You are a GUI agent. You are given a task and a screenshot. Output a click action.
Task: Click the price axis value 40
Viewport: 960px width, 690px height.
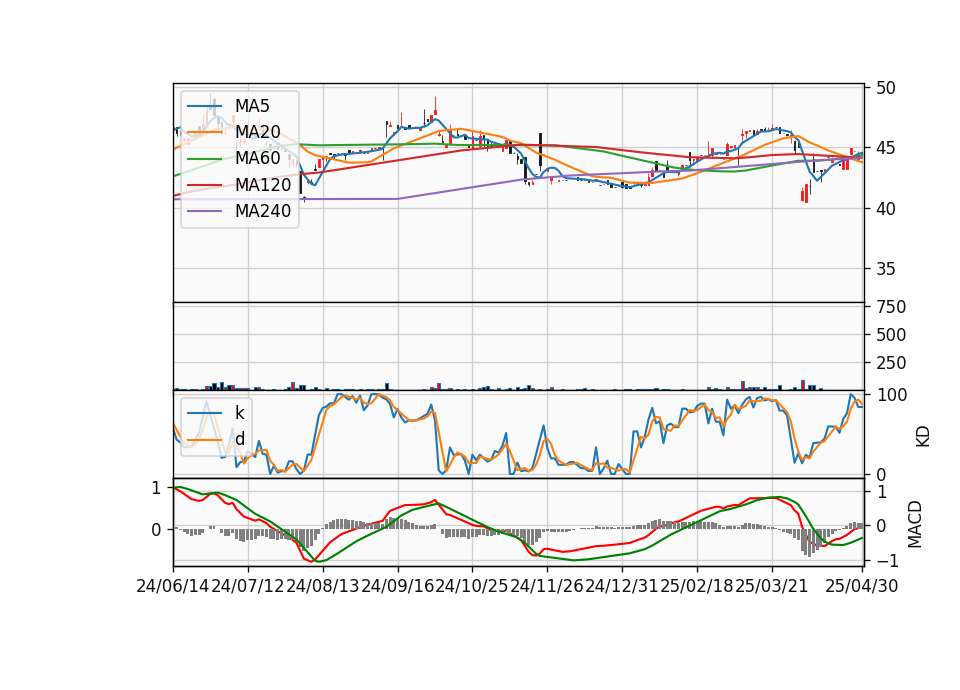[885, 209]
